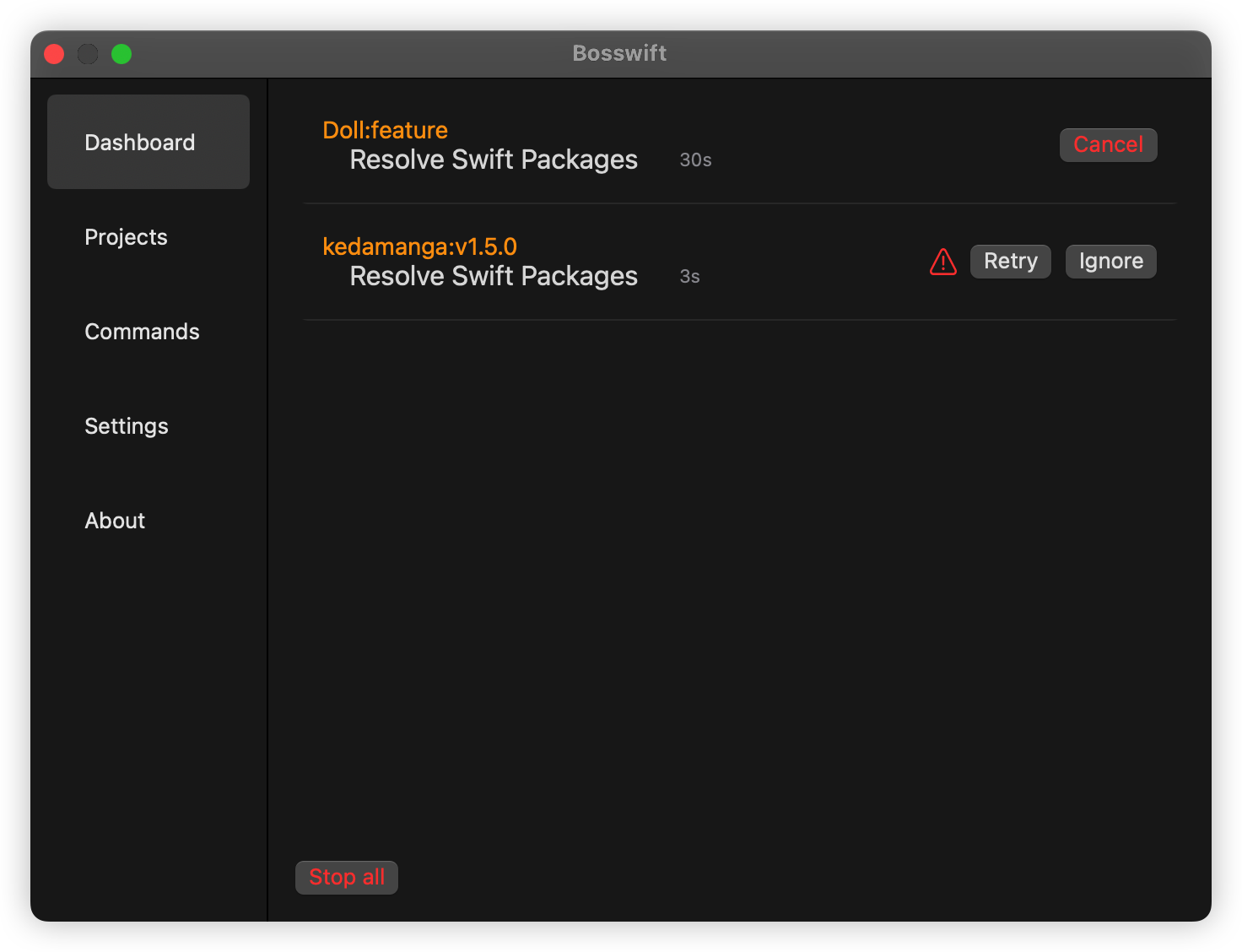Click the Bosswift window title
The width and height of the screenshot is (1242, 952).
click(619, 53)
